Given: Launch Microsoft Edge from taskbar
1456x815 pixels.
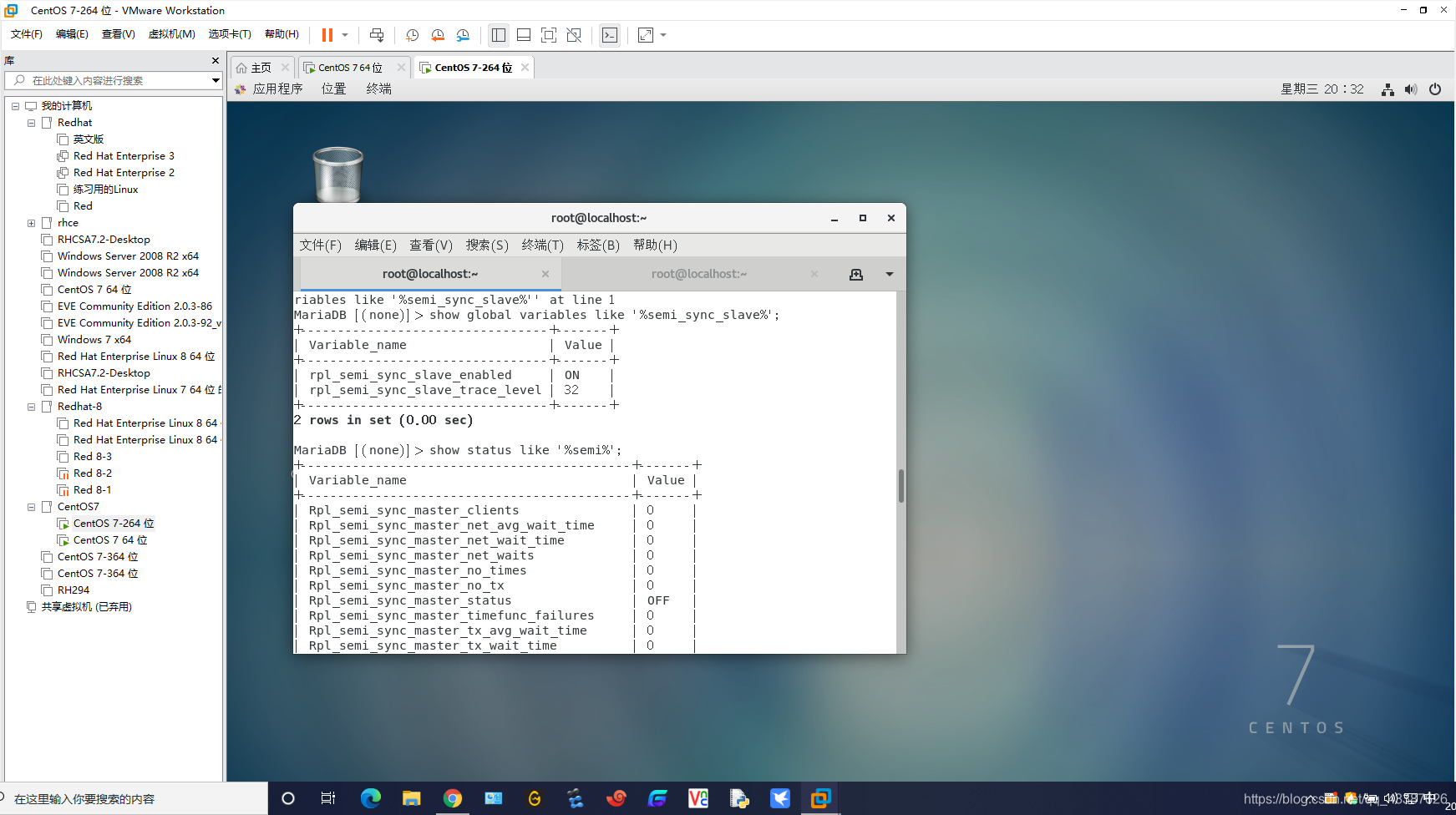Looking at the screenshot, I should coord(370,798).
